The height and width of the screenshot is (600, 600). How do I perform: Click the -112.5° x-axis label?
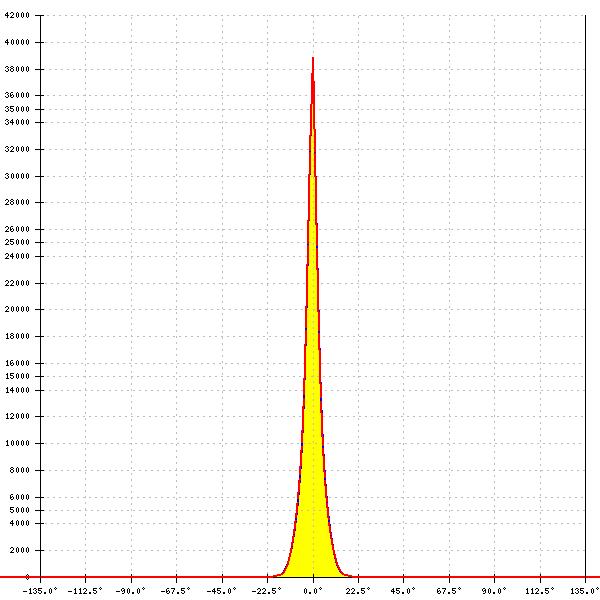(x=85, y=591)
